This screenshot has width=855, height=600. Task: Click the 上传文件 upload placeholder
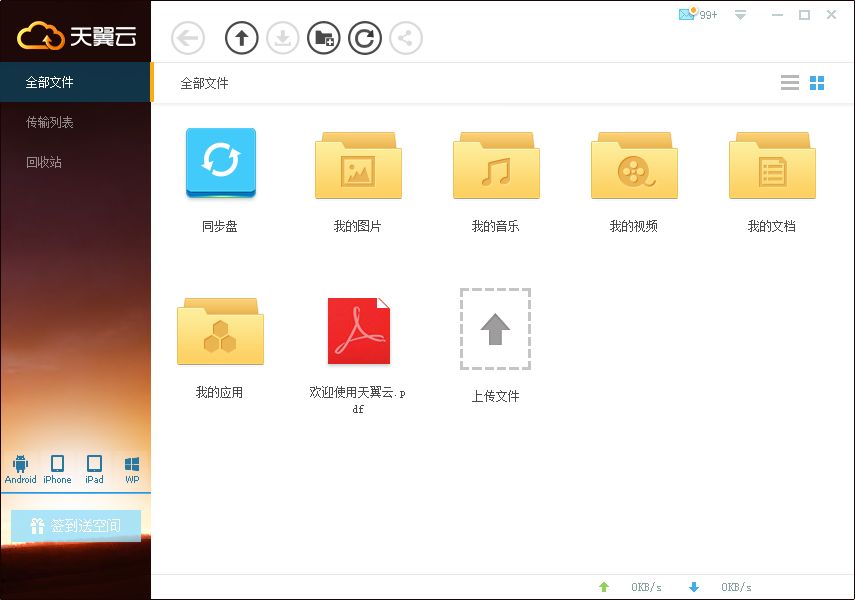pyautogui.click(x=495, y=346)
